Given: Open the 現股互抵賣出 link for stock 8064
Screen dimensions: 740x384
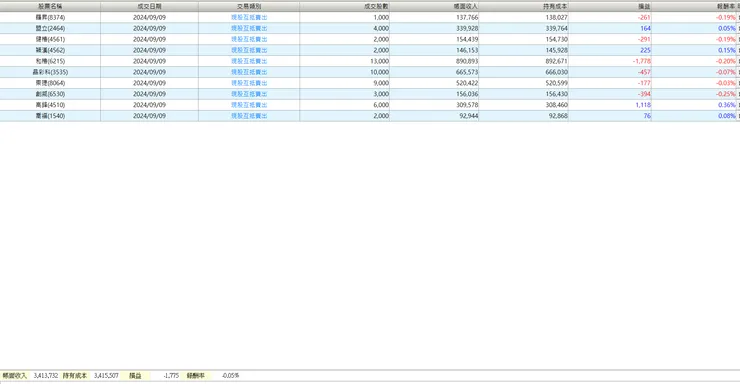Looking at the screenshot, I should (x=249, y=83).
